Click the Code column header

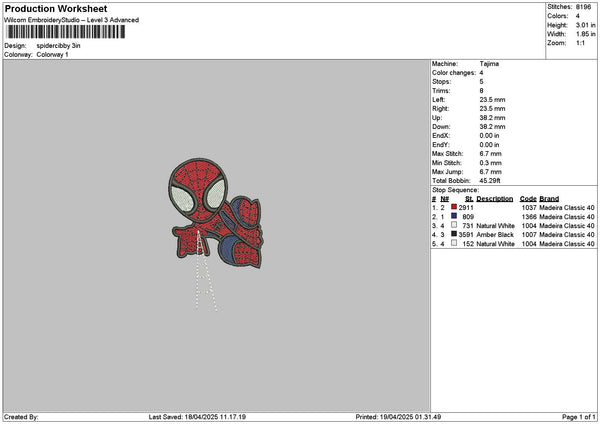pos(528,198)
